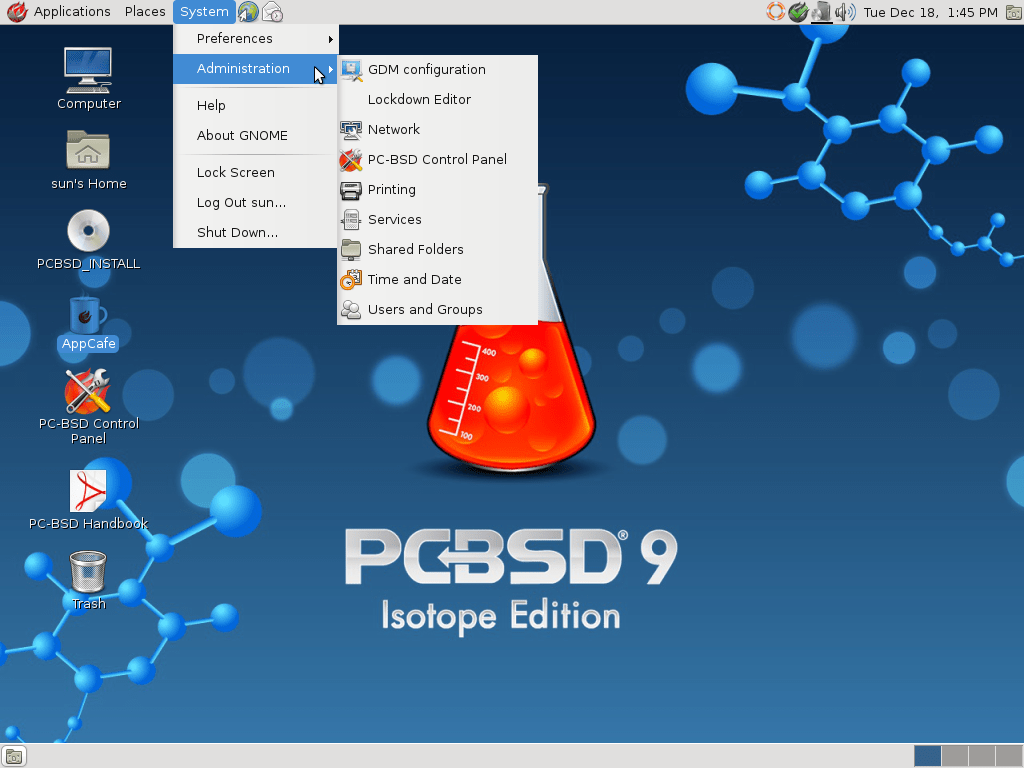Open the Places menu
1024x768 pixels.
[145, 12]
